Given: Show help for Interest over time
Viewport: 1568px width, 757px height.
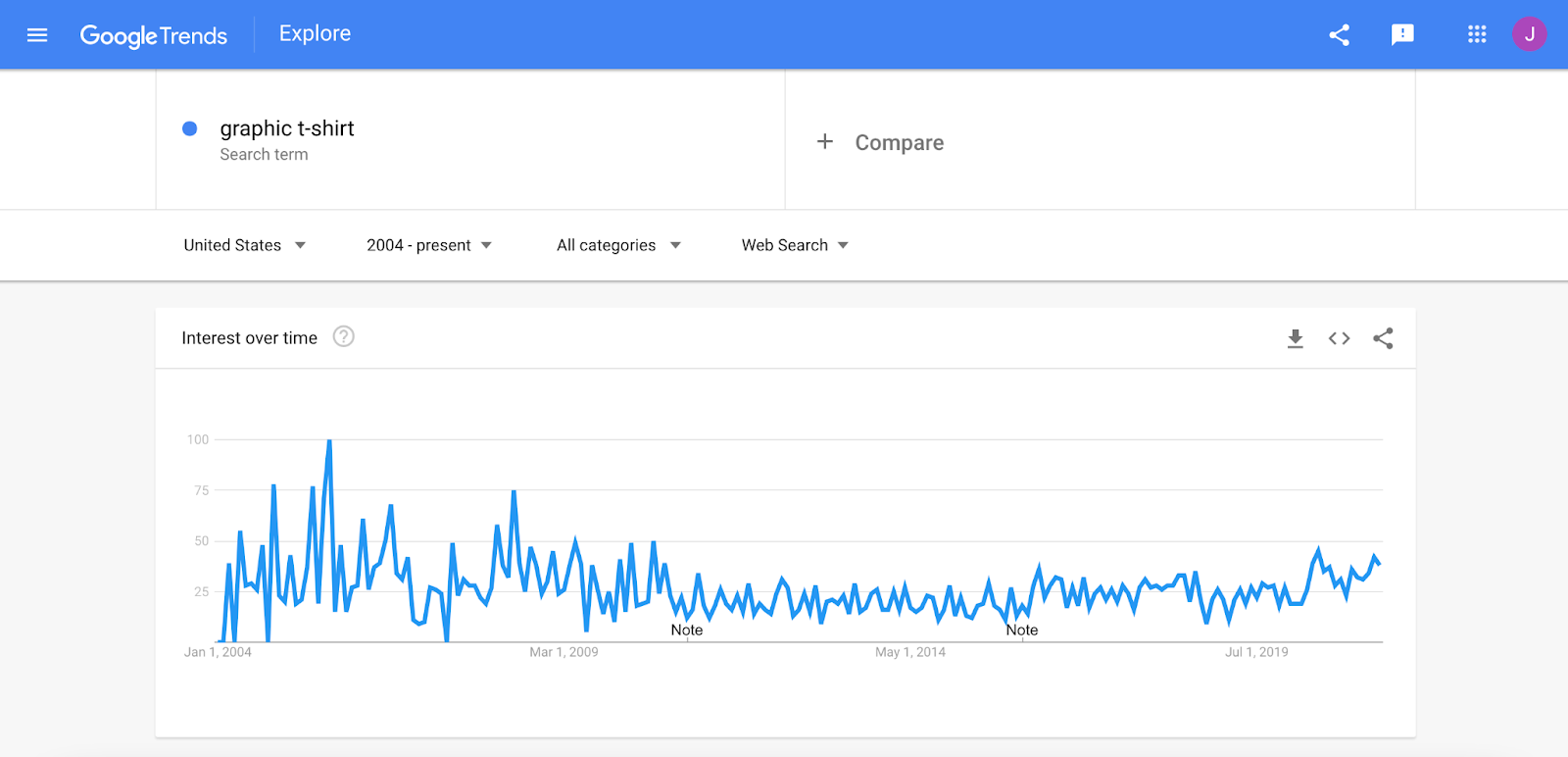Looking at the screenshot, I should (x=343, y=336).
